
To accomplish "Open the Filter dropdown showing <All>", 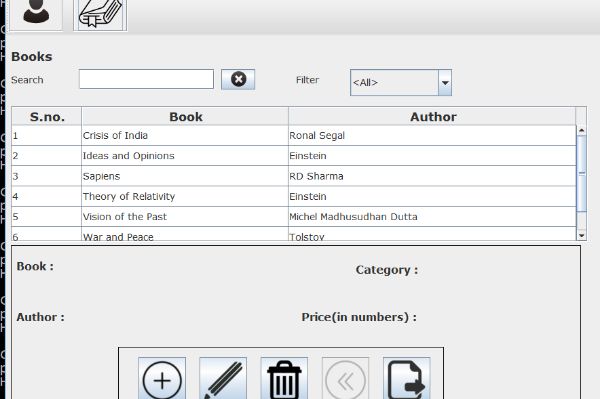I will [x=401, y=83].
